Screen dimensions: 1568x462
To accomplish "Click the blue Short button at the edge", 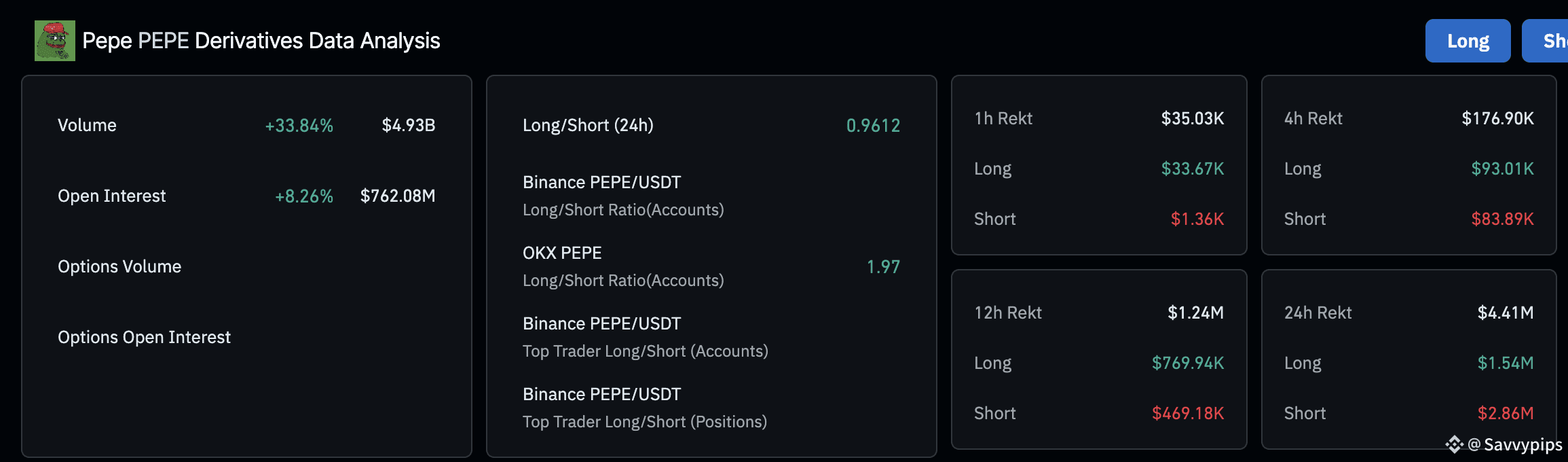I will (x=1546, y=41).
